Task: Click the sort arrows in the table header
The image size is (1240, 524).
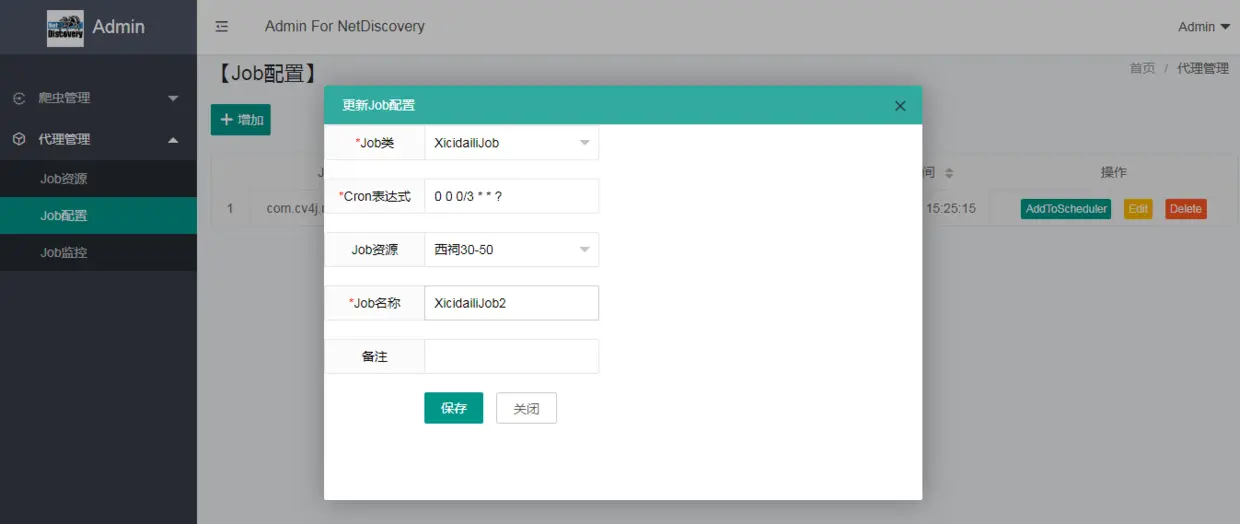Action: tap(949, 173)
